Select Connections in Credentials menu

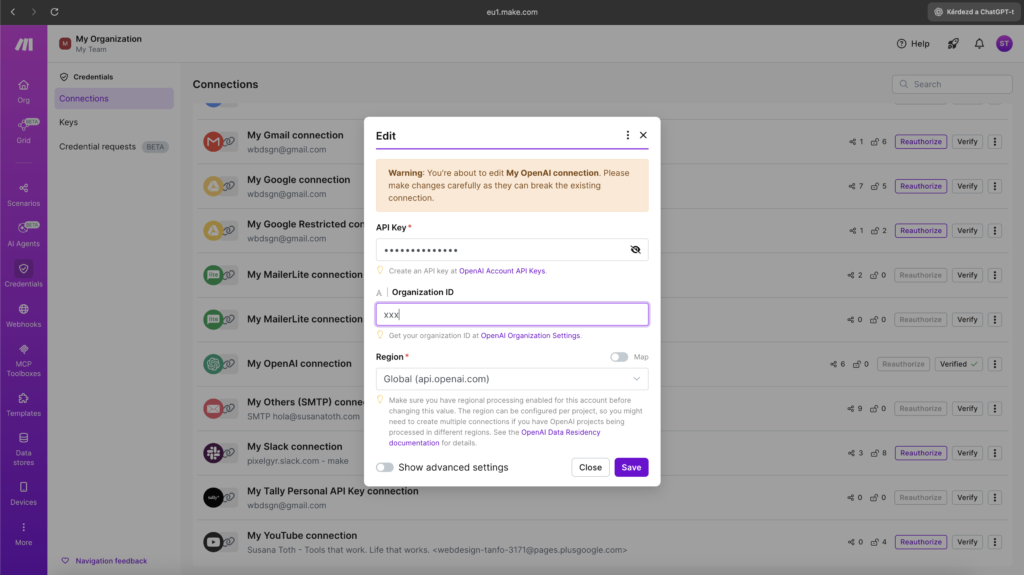point(114,99)
